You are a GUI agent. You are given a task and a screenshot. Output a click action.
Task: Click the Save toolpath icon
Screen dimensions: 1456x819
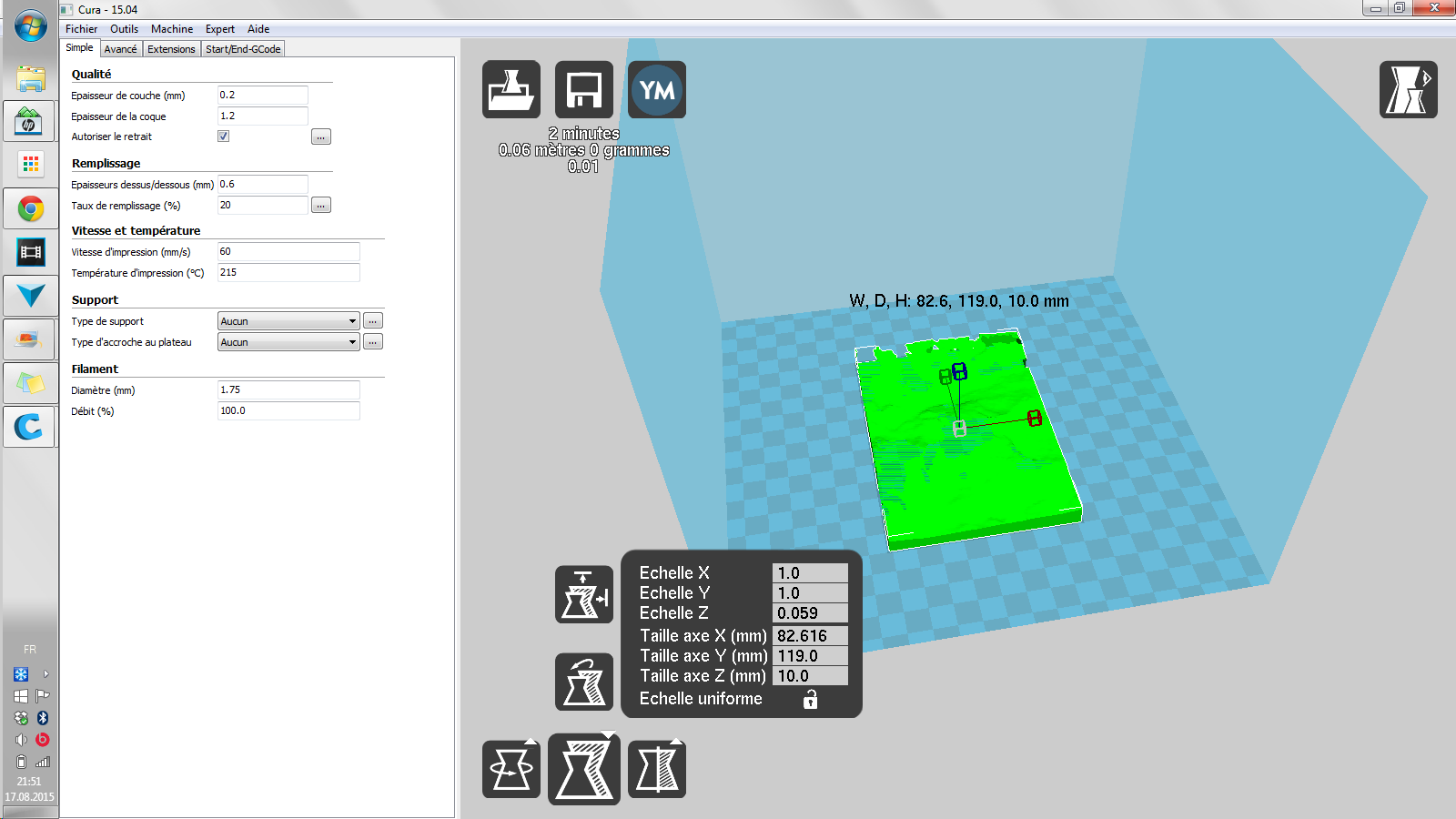(584, 89)
